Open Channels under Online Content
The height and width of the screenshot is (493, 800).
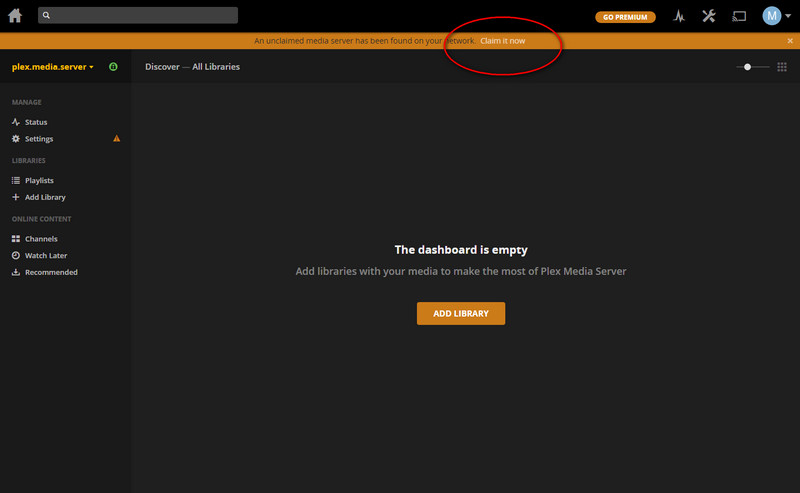pos(35,239)
